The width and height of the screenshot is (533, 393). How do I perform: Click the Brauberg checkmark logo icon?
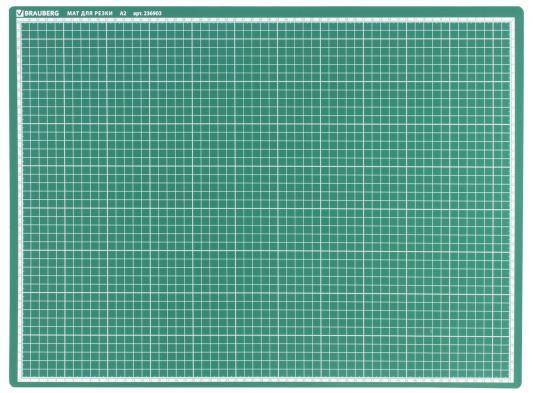click(x=19, y=13)
